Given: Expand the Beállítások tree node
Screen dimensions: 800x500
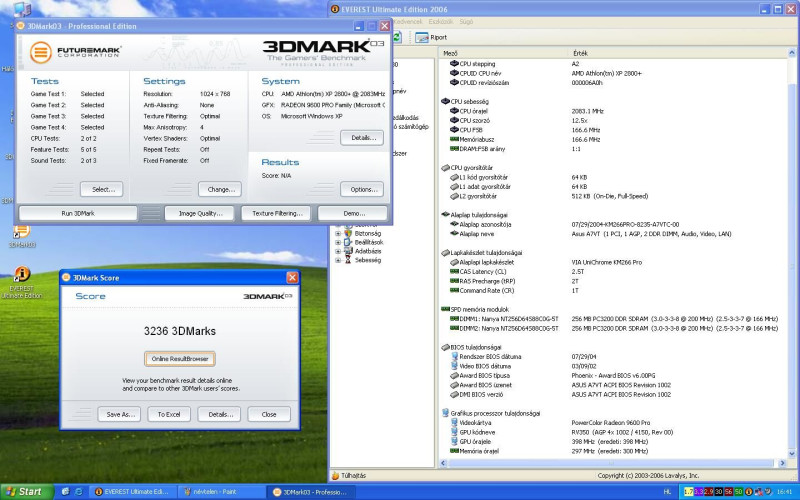Looking at the screenshot, I should coord(338,242).
